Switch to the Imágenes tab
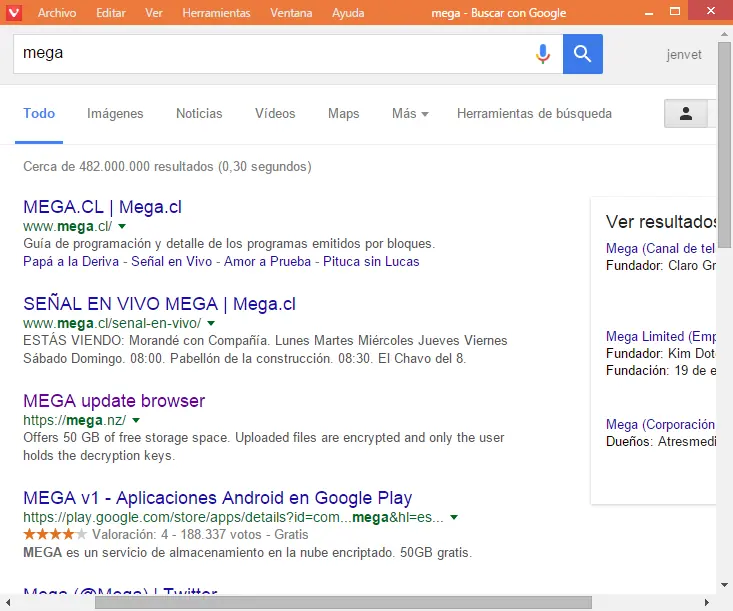Image resolution: width=733 pixels, height=611 pixels. coord(115,114)
